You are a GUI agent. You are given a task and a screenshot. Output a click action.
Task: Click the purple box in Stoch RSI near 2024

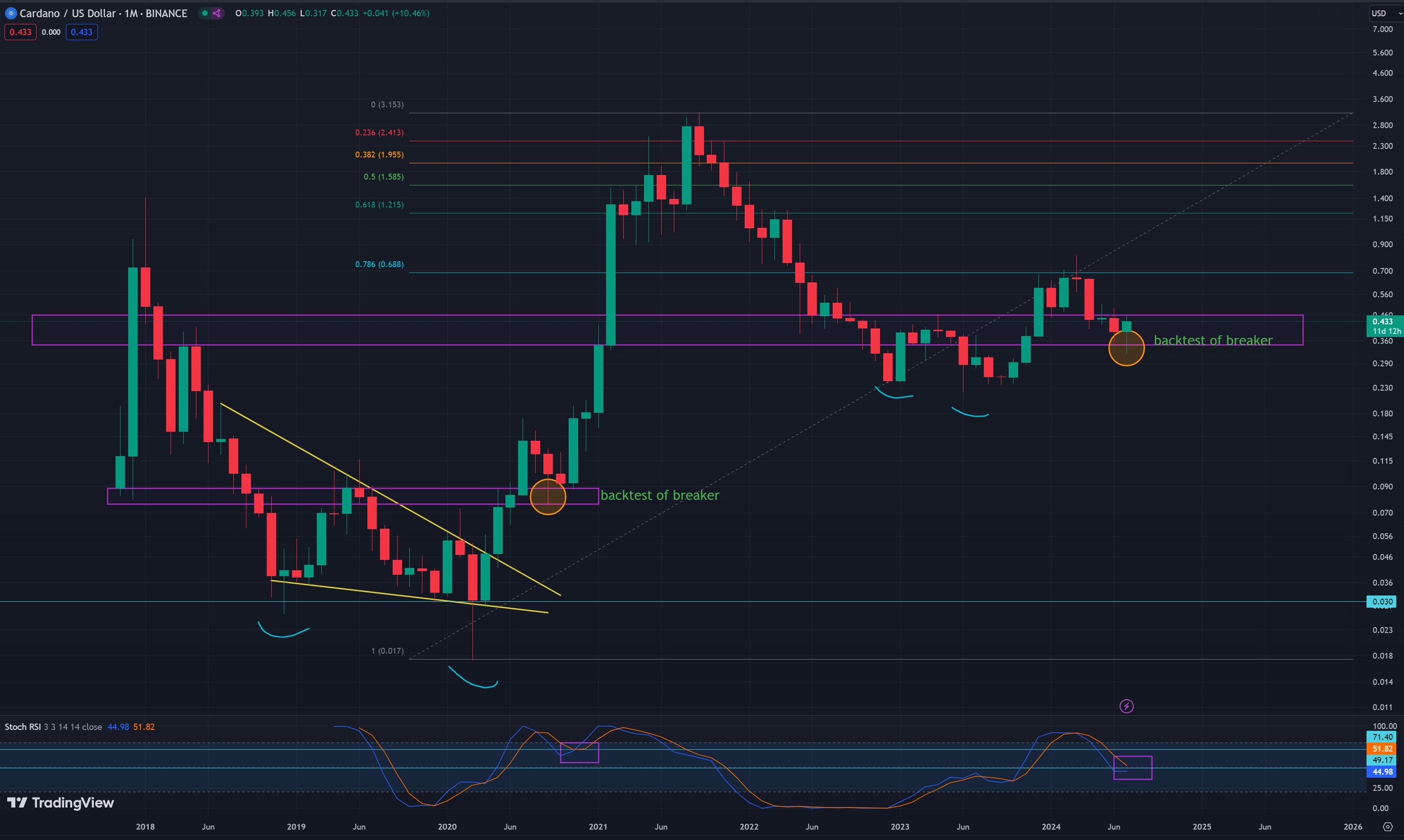point(1132,767)
